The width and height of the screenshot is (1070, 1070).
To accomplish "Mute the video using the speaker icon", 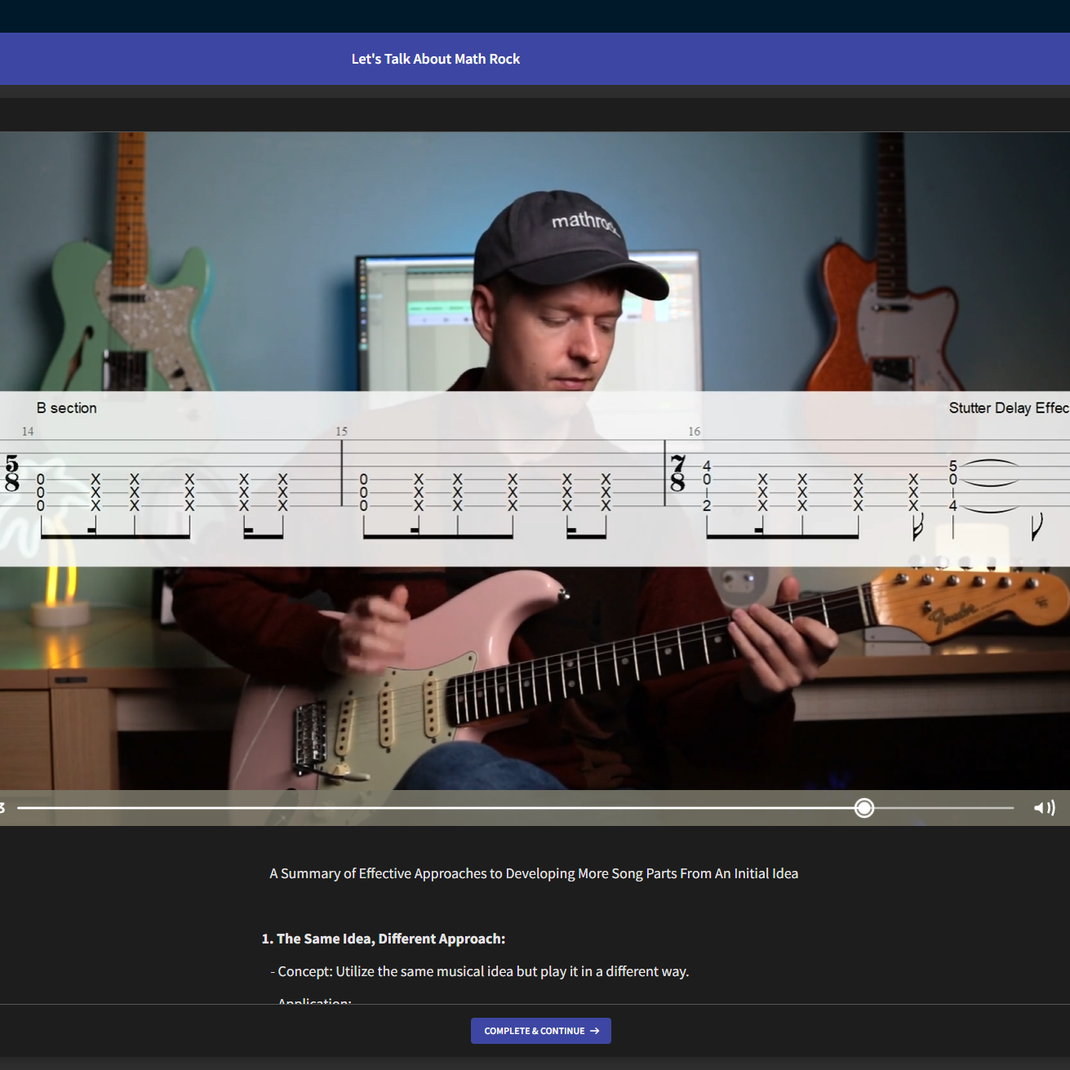I will (1044, 808).
